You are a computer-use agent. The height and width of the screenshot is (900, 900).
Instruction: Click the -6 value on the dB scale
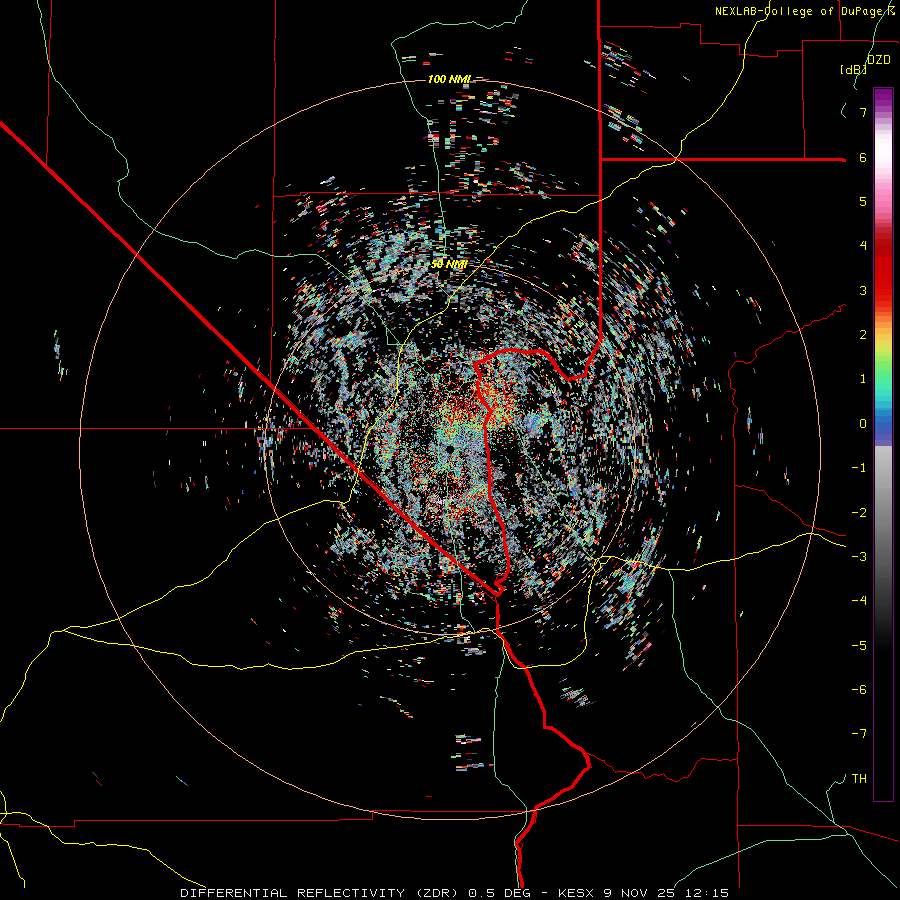(859, 690)
